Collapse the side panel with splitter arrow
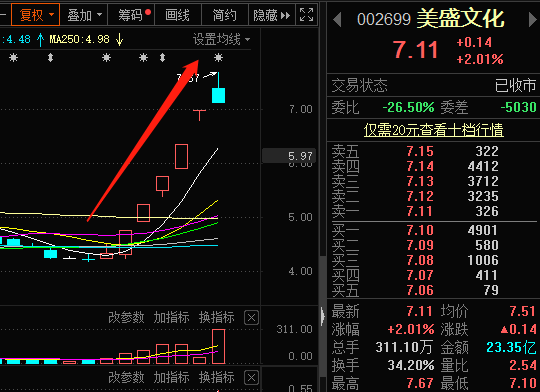This screenshot has height=392, width=540. point(322,316)
